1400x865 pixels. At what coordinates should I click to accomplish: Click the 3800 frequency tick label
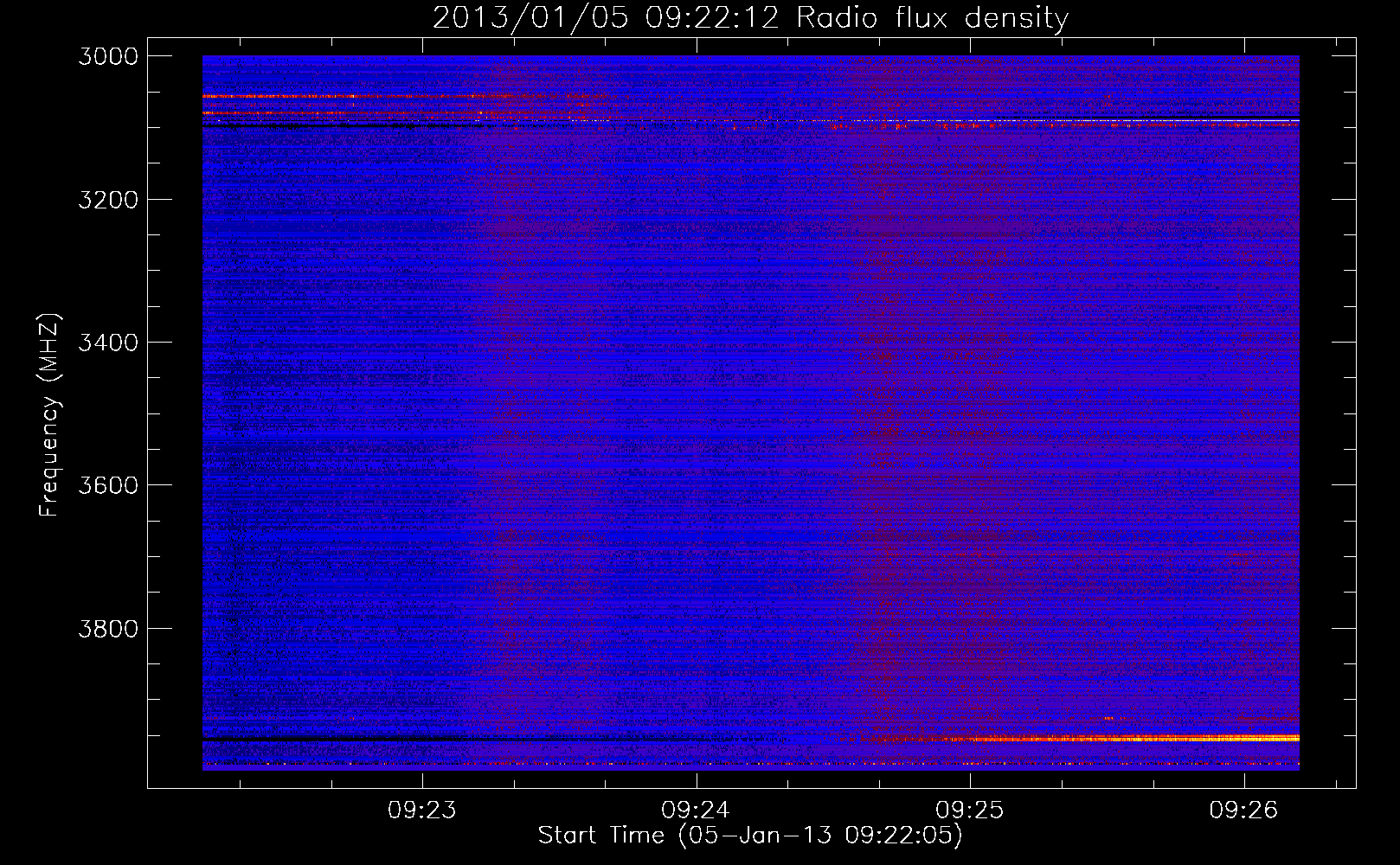[x=108, y=628]
